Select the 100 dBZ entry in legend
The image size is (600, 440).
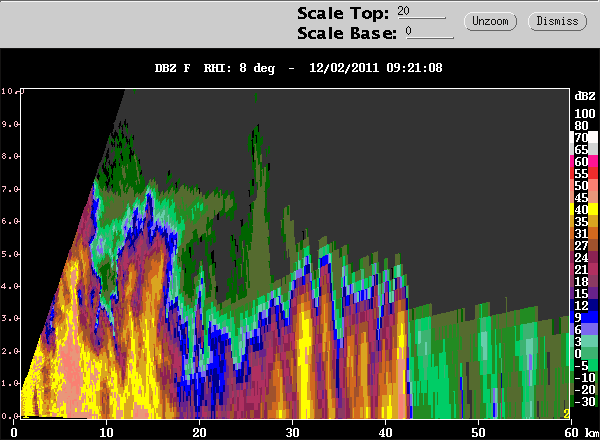[583, 114]
